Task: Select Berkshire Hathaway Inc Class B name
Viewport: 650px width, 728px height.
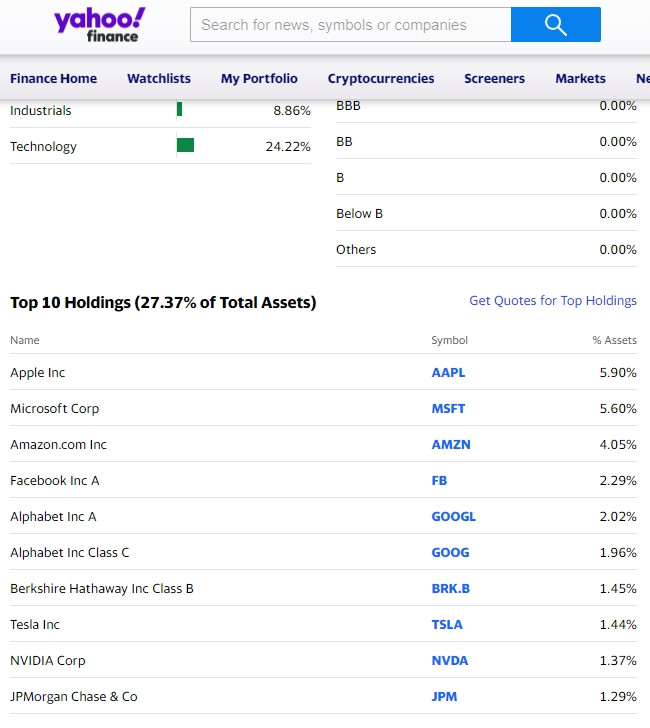Action: (102, 589)
